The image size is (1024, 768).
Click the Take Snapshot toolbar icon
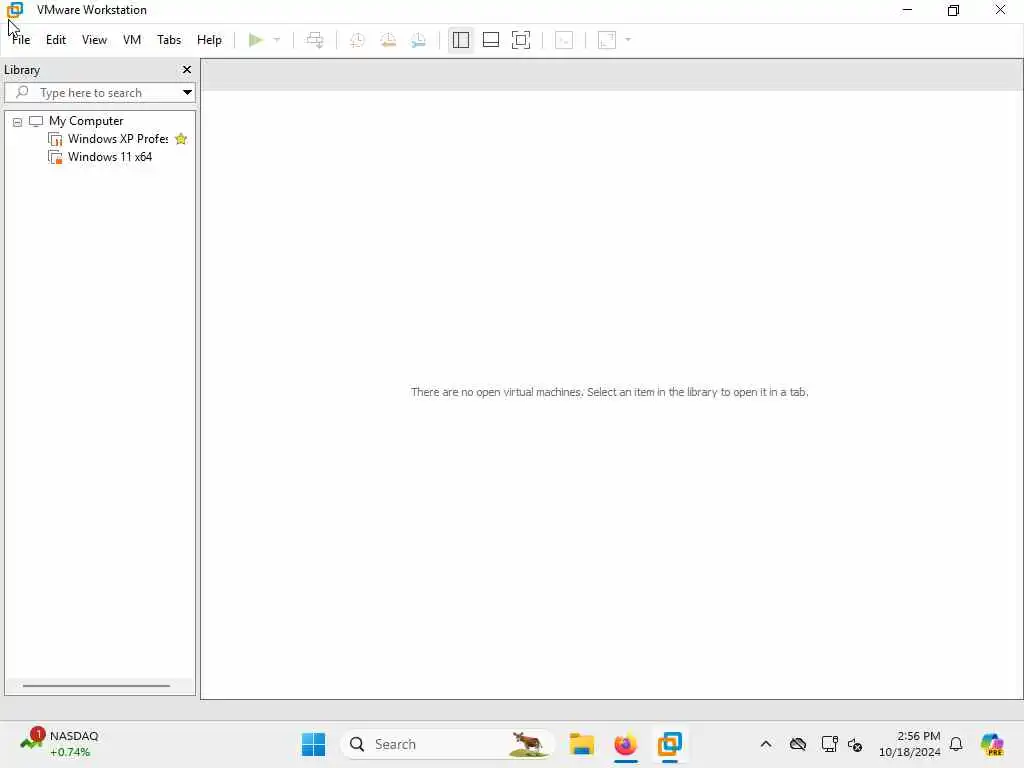click(x=357, y=40)
